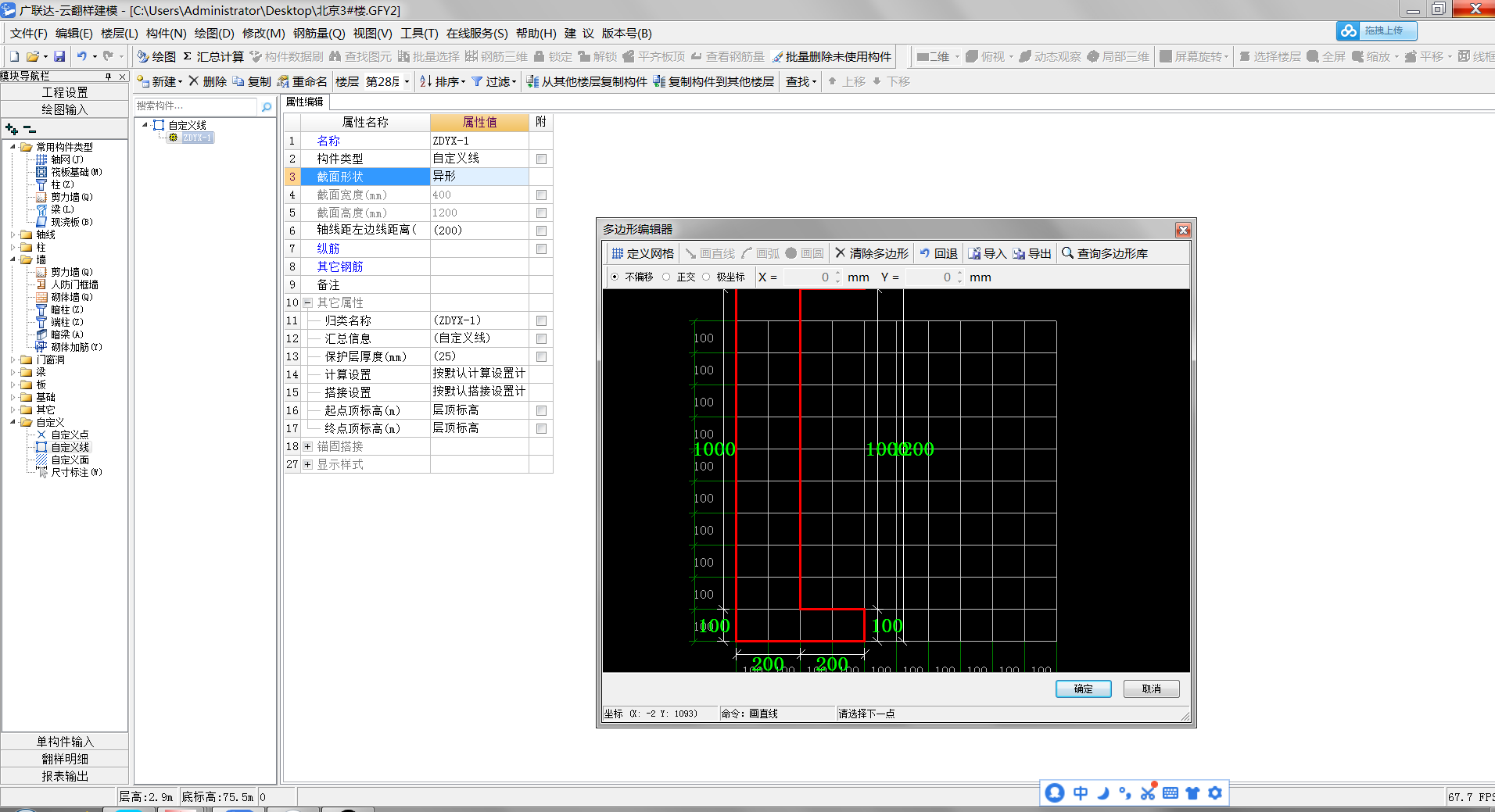Click the IME 中 language icon
Viewport: 1495px width, 812px height.
(1081, 792)
